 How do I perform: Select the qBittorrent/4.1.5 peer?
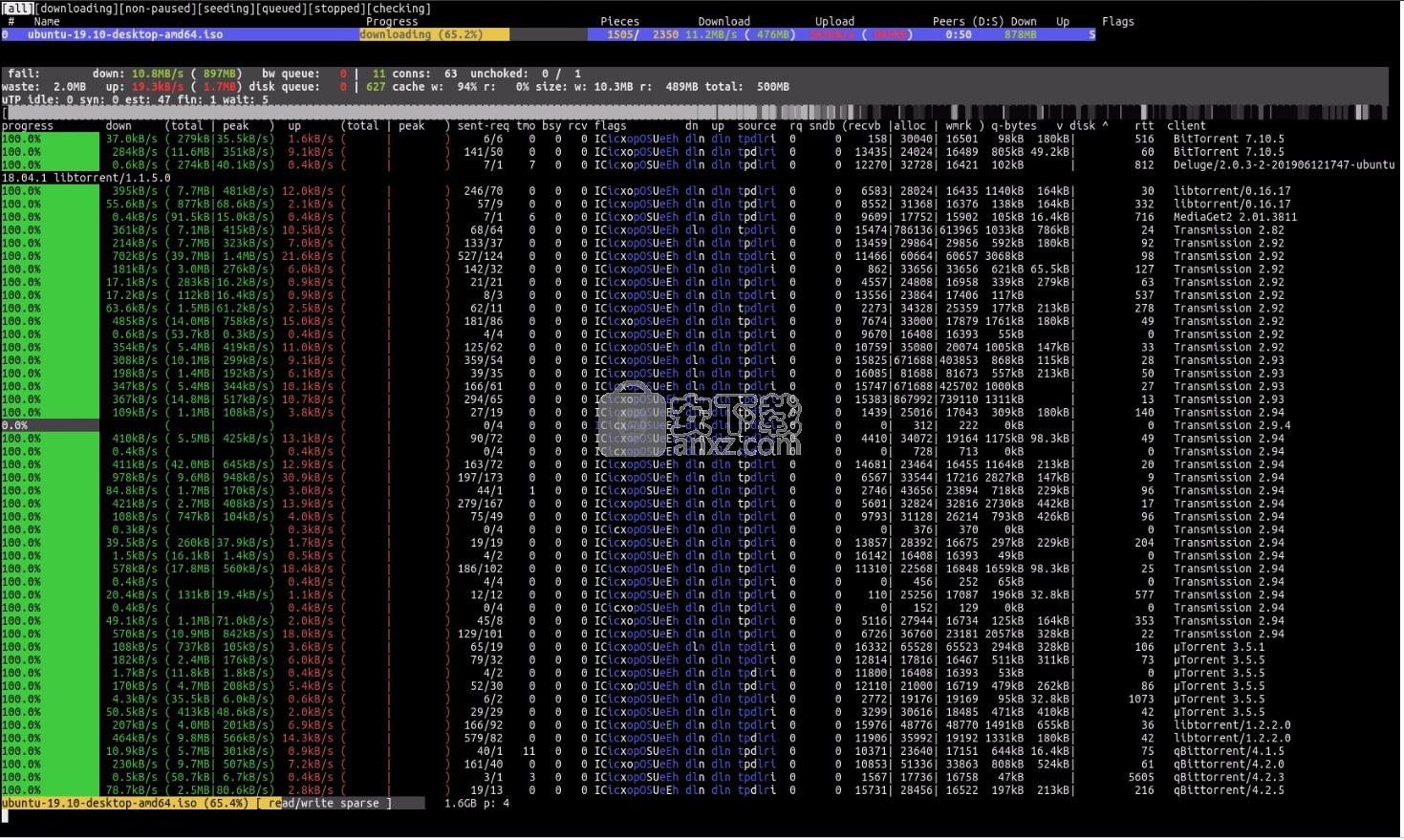1228,751
